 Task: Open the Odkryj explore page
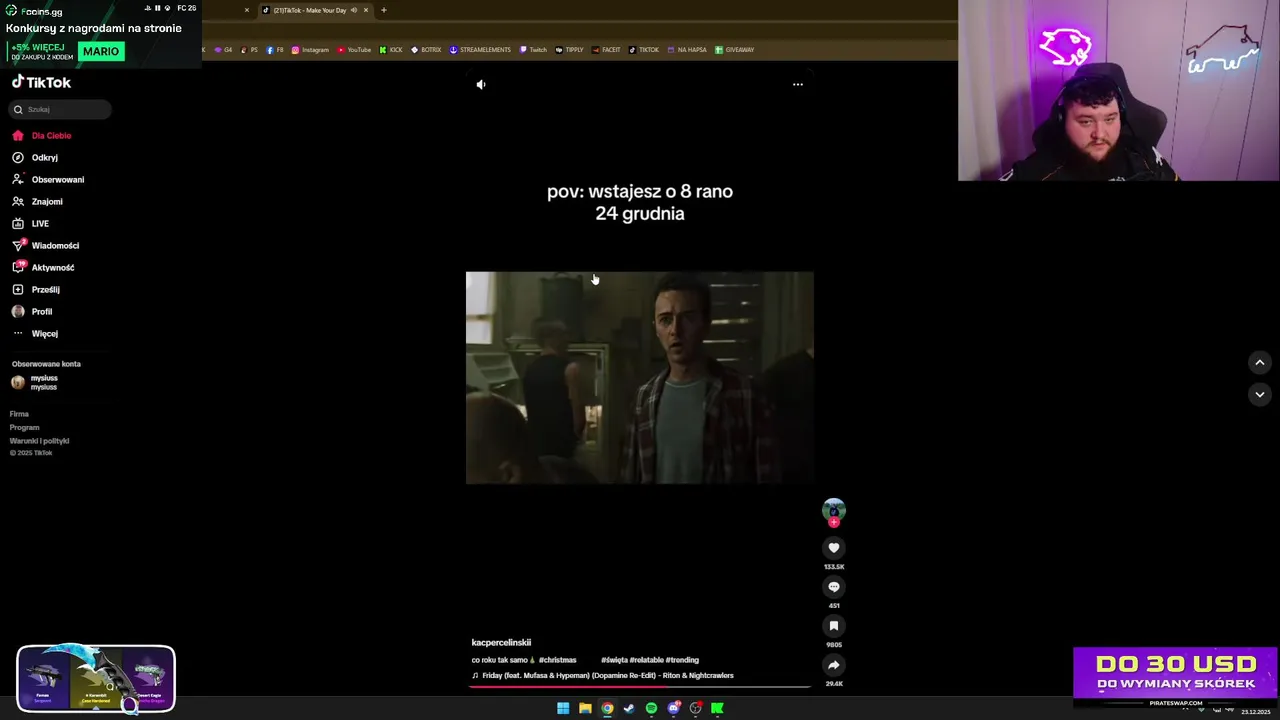click(x=35, y=157)
